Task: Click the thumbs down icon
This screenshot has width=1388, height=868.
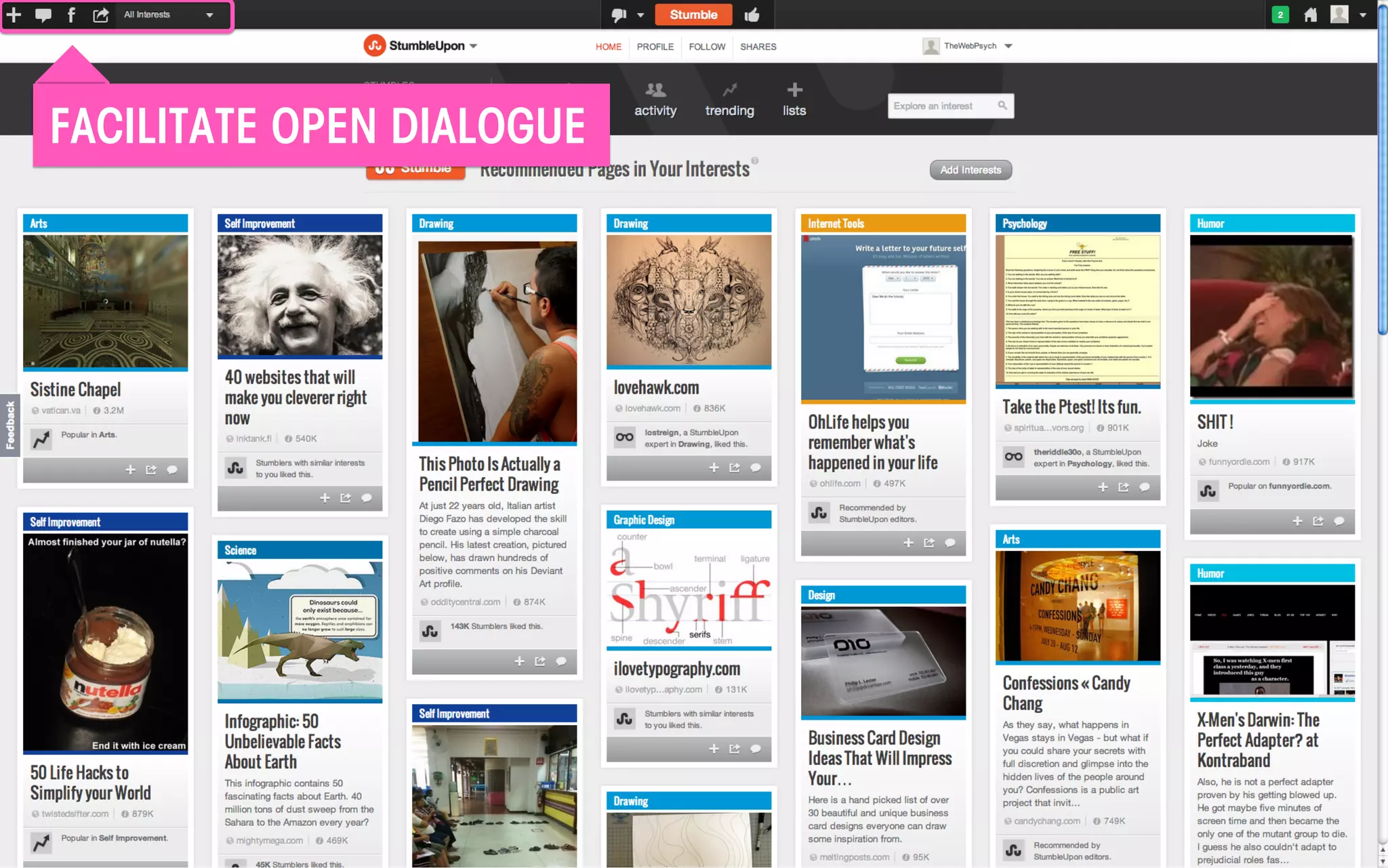Action: click(x=619, y=15)
